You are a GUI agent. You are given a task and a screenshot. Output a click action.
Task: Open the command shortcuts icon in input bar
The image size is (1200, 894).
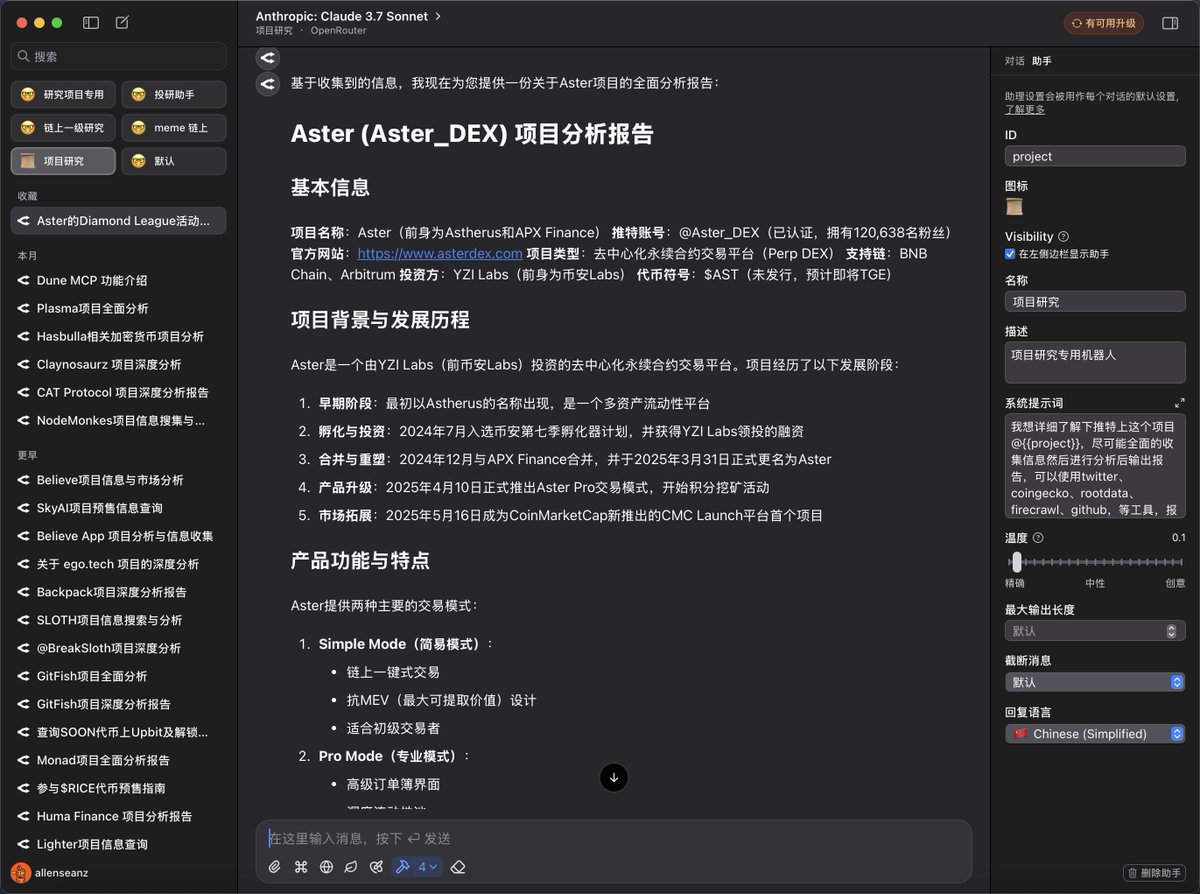tap(301, 867)
